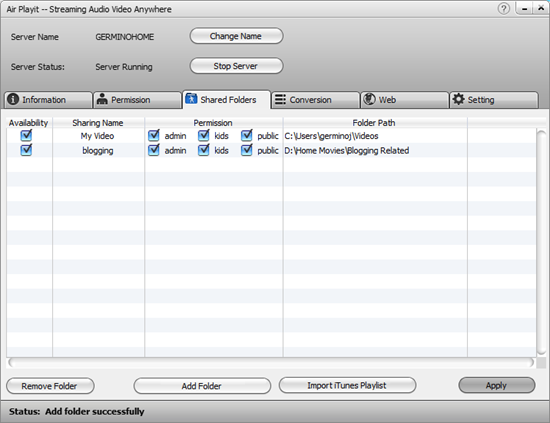Toggle admin permission for blogging folder
This screenshot has width=550, height=423.
click(154, 150)
